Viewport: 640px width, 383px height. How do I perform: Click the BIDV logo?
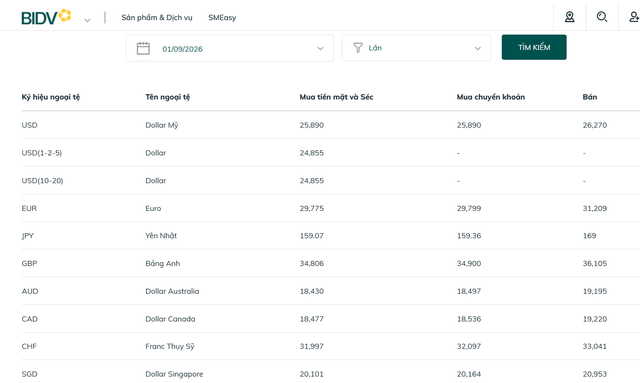(46, 17)
